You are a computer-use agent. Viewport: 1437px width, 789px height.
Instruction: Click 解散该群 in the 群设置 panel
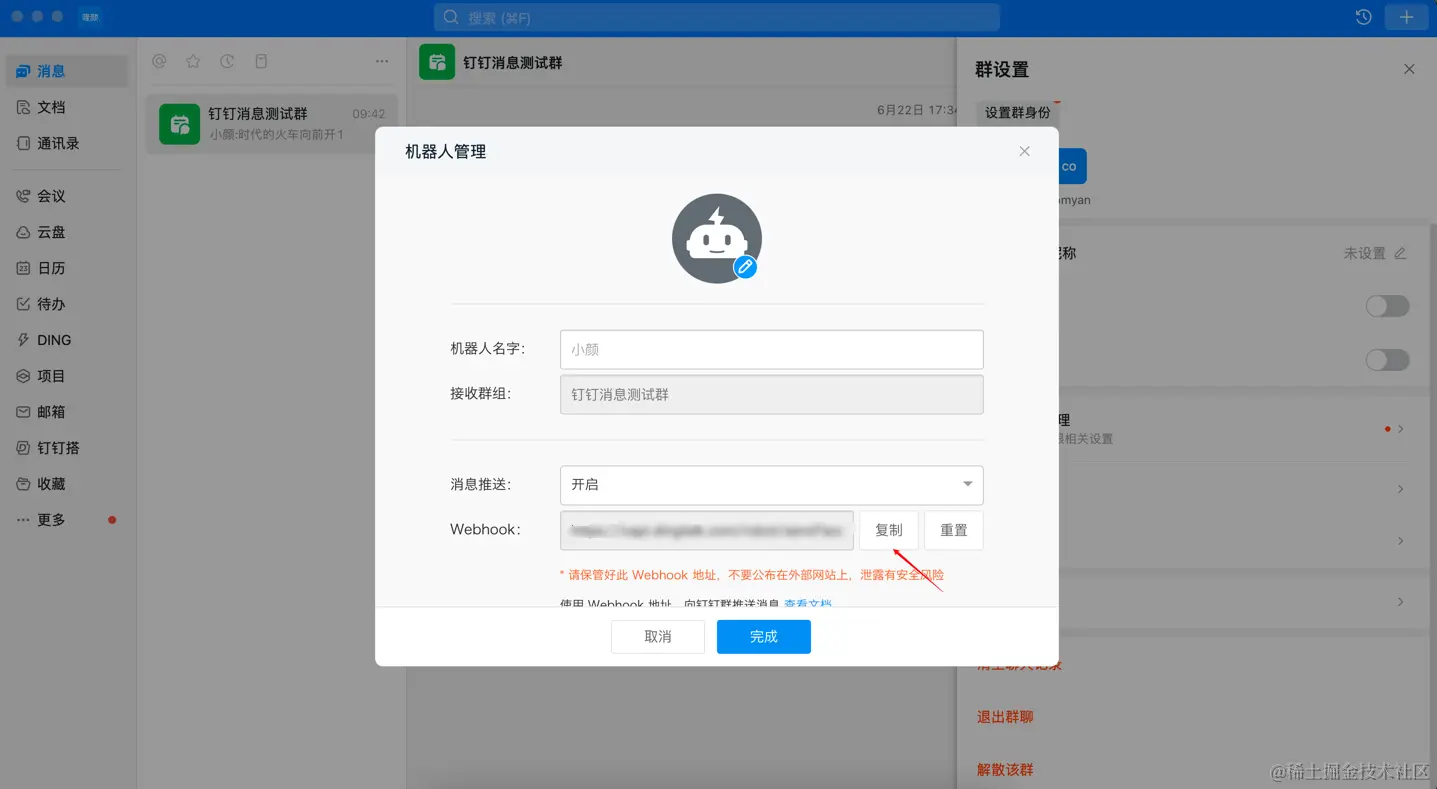click(x=1006, y=770)
